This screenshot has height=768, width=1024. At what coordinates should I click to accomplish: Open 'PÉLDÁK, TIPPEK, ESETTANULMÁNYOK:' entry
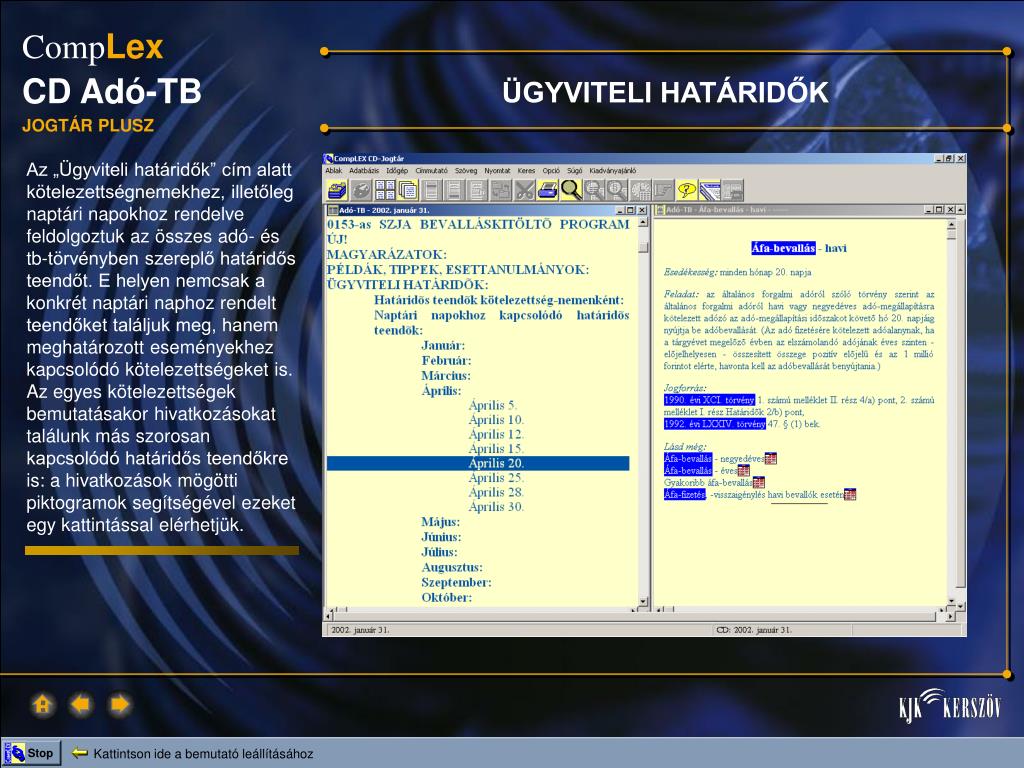[458, 270]
